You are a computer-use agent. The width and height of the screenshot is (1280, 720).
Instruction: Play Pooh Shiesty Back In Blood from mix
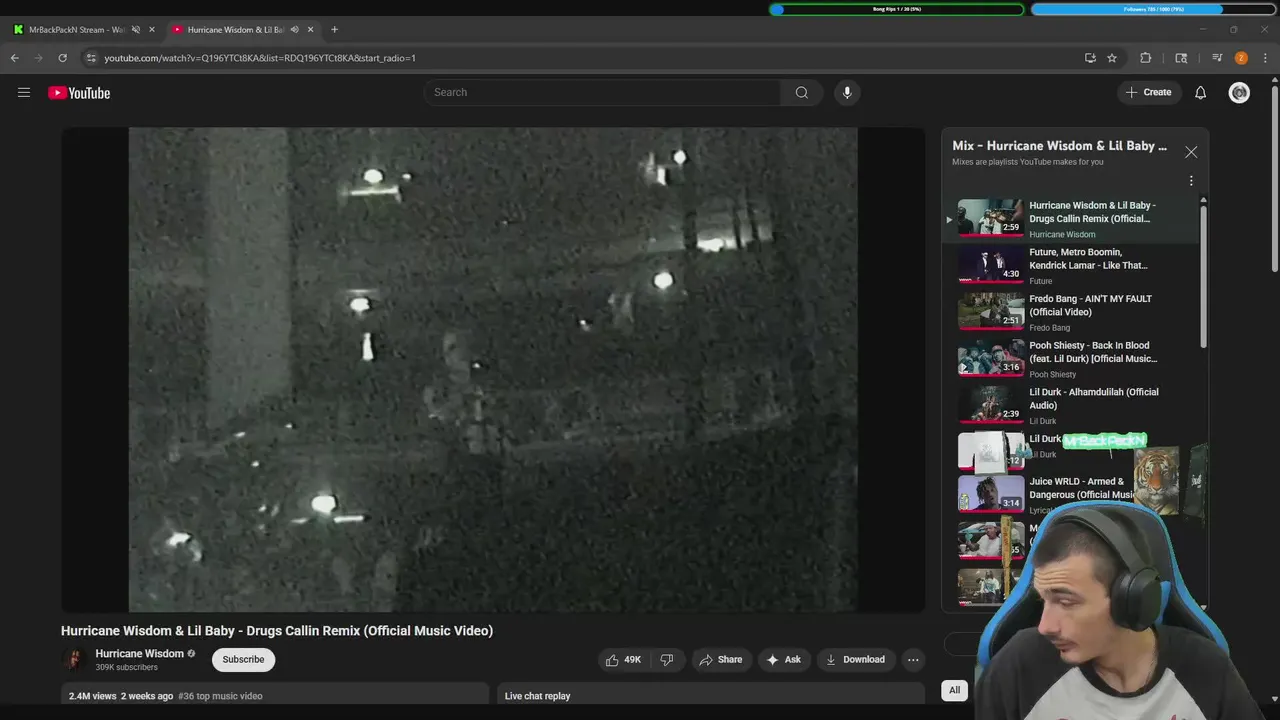coord(1070,359)
